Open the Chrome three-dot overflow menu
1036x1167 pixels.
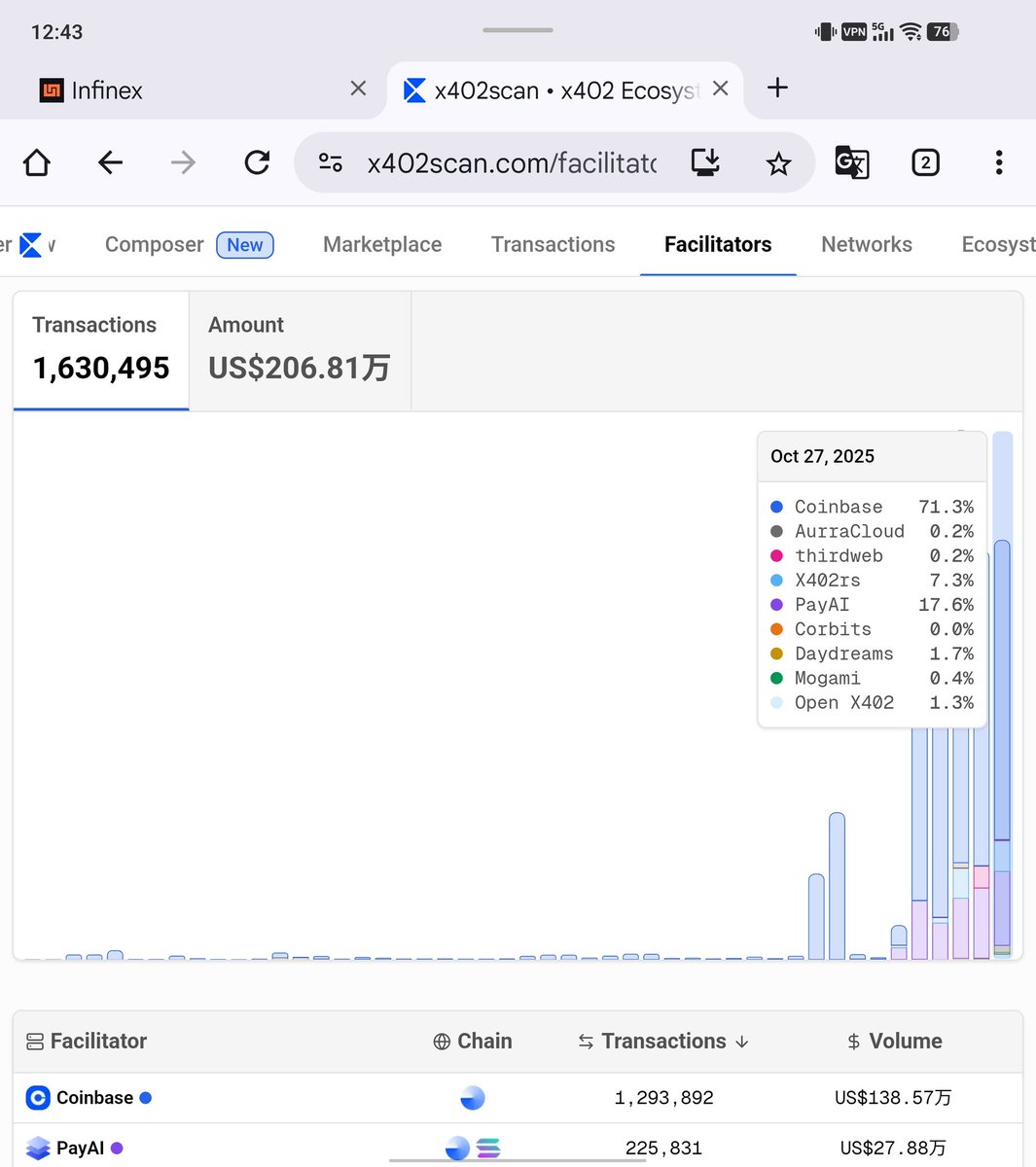coord(999,162)
